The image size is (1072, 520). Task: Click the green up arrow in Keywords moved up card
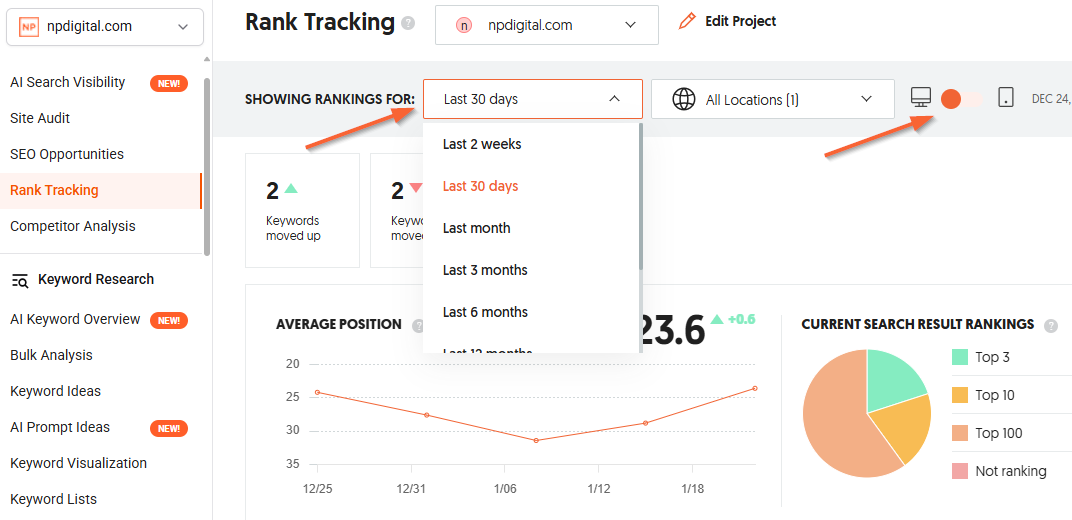(x=291, y=188)
